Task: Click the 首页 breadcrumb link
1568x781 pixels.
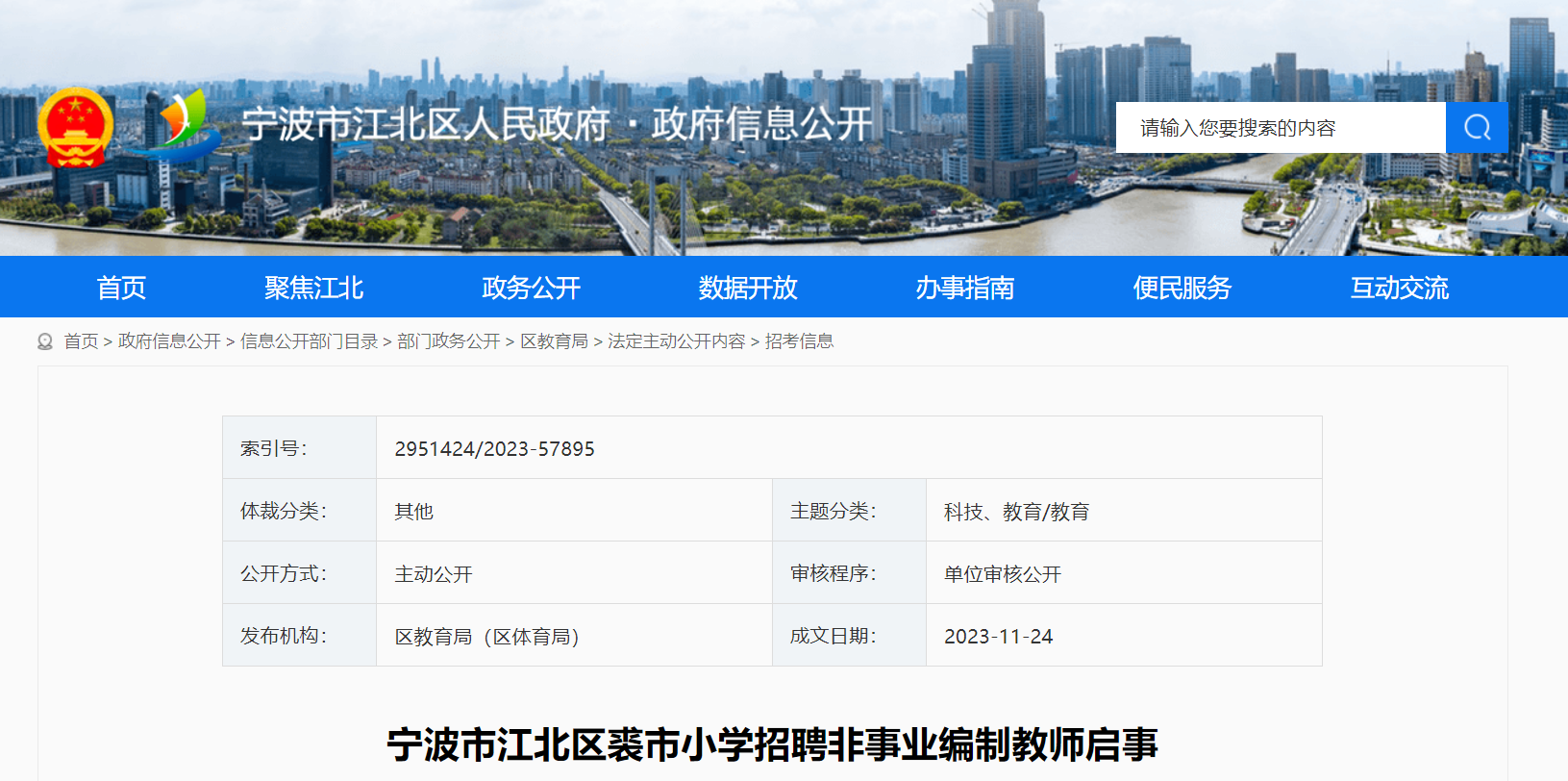Action: click(x=81, y=341)
